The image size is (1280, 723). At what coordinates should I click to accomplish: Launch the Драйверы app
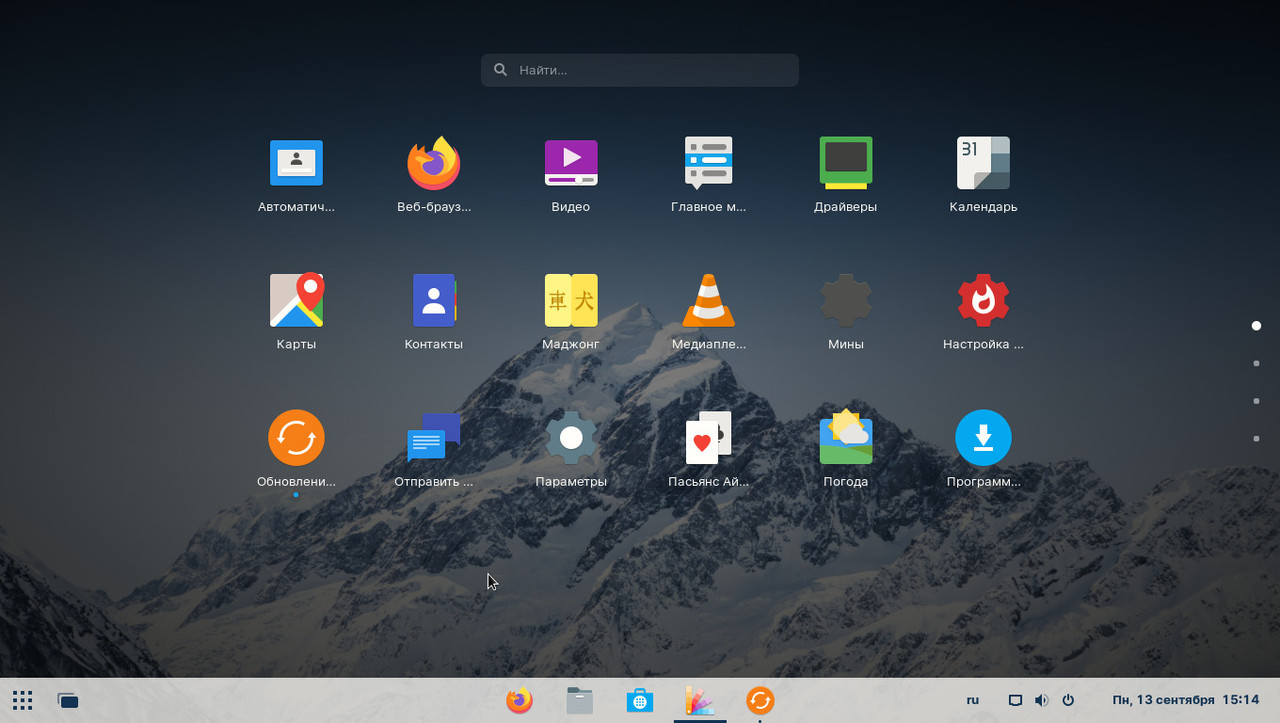846,163
